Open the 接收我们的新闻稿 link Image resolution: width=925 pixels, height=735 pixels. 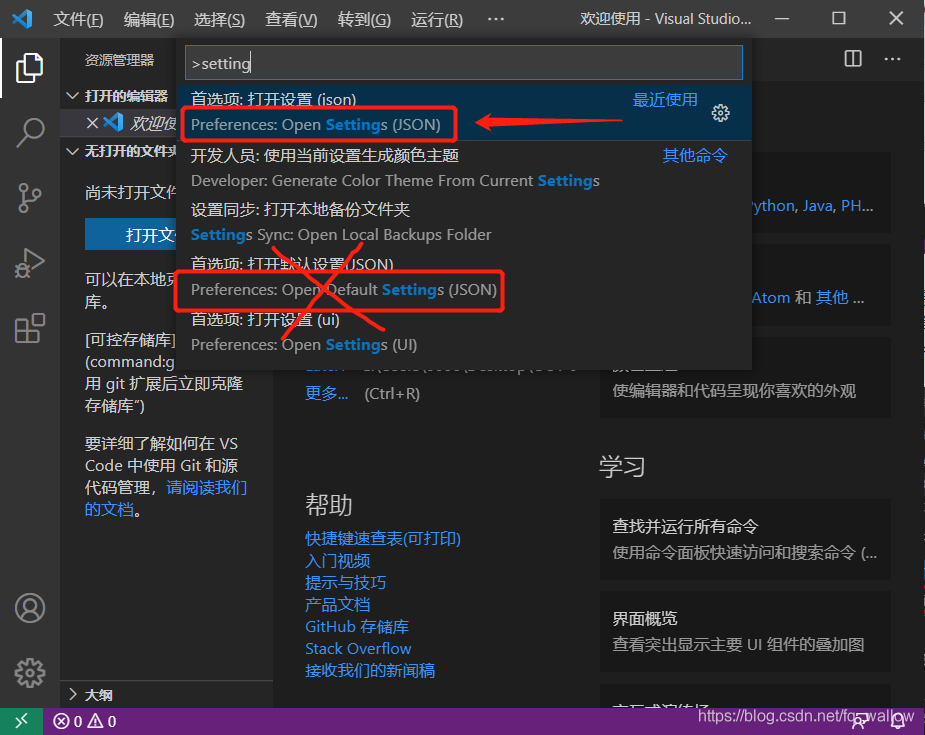click(x=370, y=670)
